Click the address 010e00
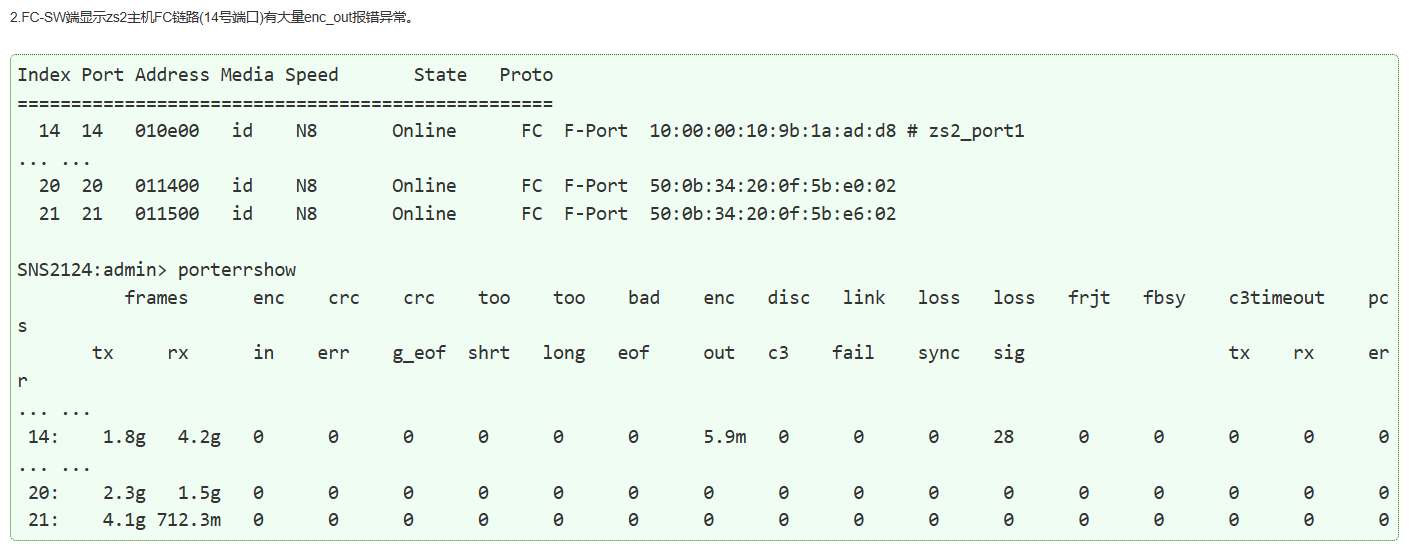 [167, 131]
